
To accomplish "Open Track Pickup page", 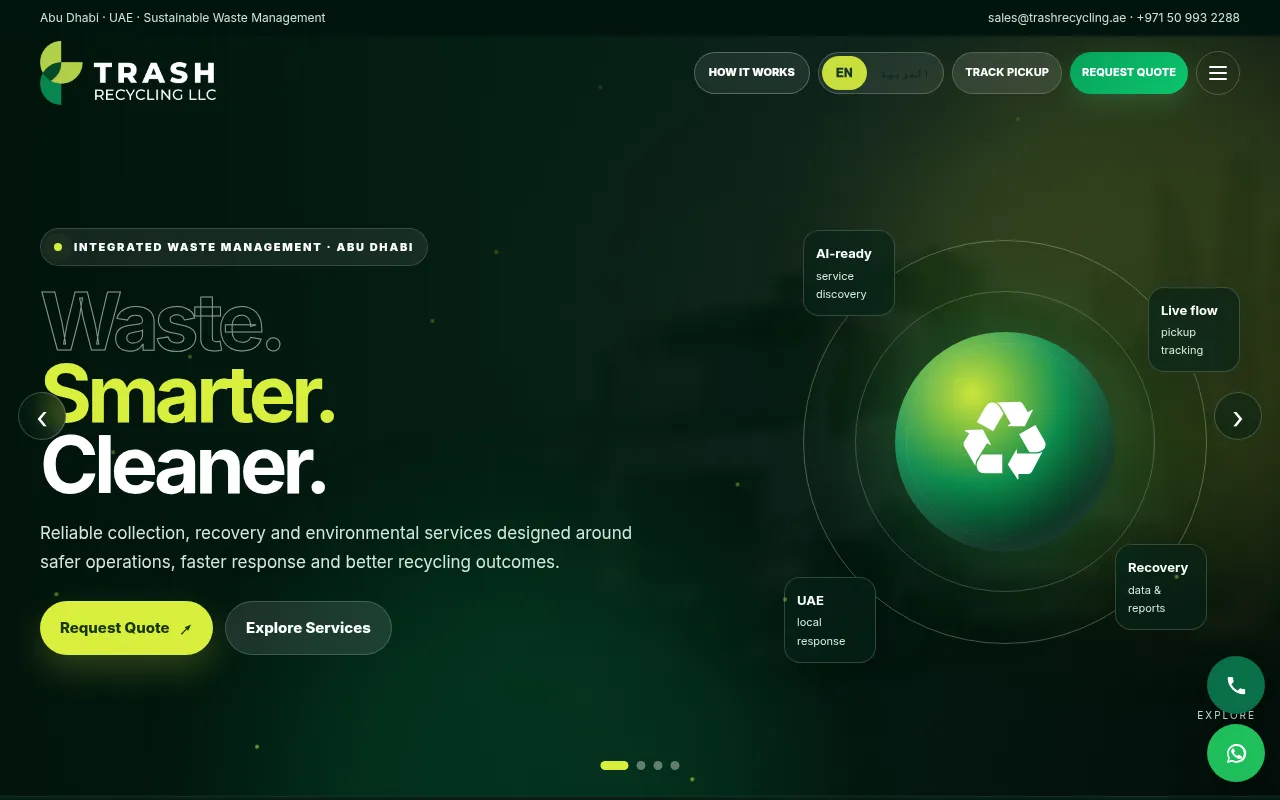I will (x=1007, y=73).
